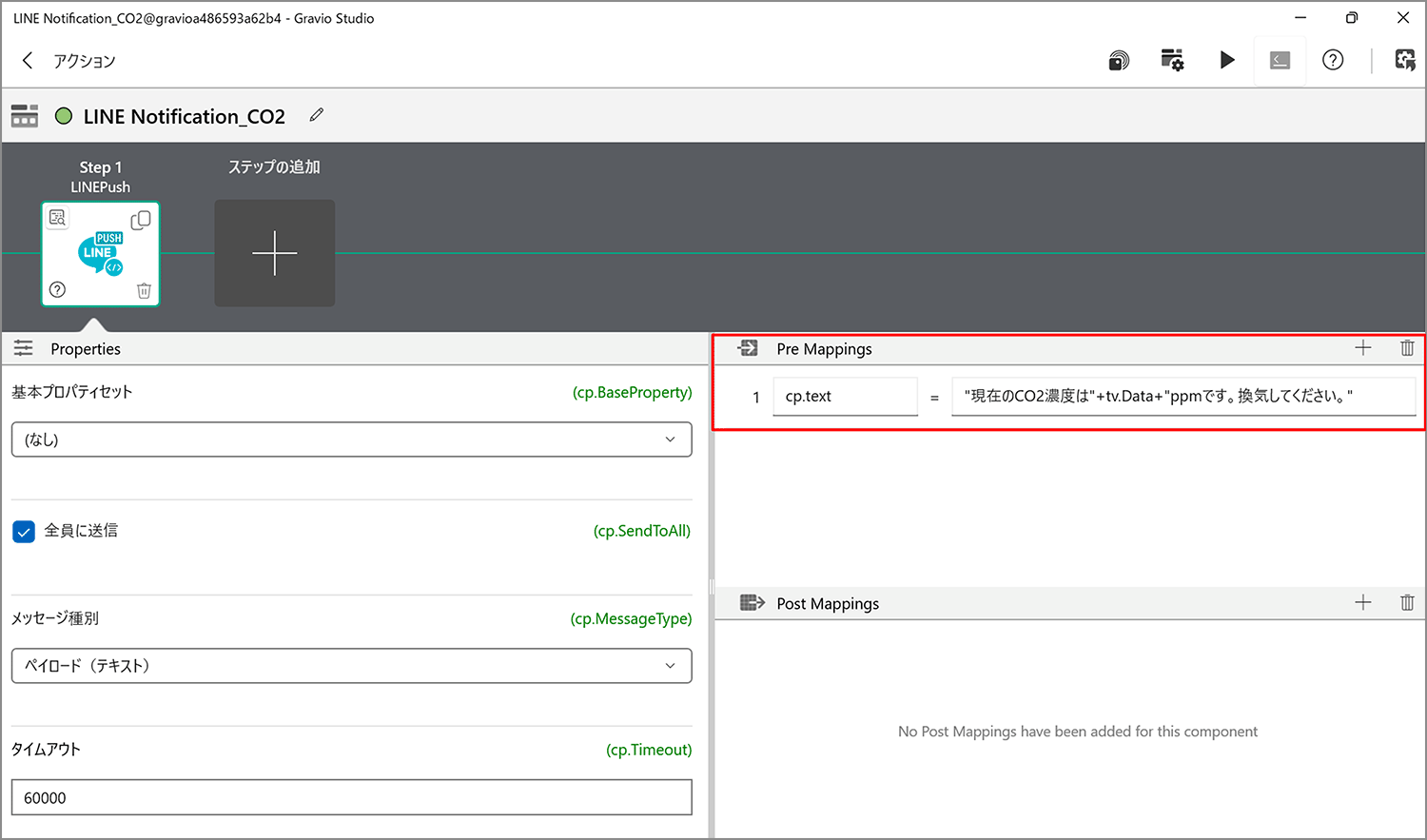Viewport: 1427px width, 840px height.
Task: Click the green status circle of the action
Action: click(64, 116)
